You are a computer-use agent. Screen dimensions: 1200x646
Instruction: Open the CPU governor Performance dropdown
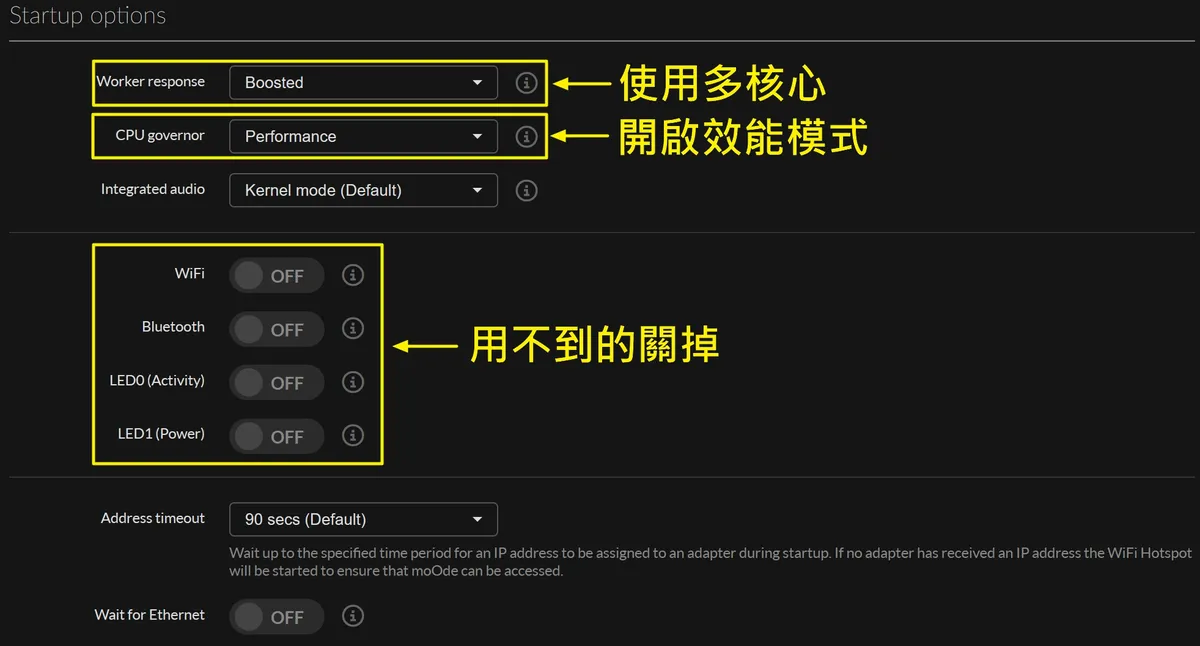point(364,136)
